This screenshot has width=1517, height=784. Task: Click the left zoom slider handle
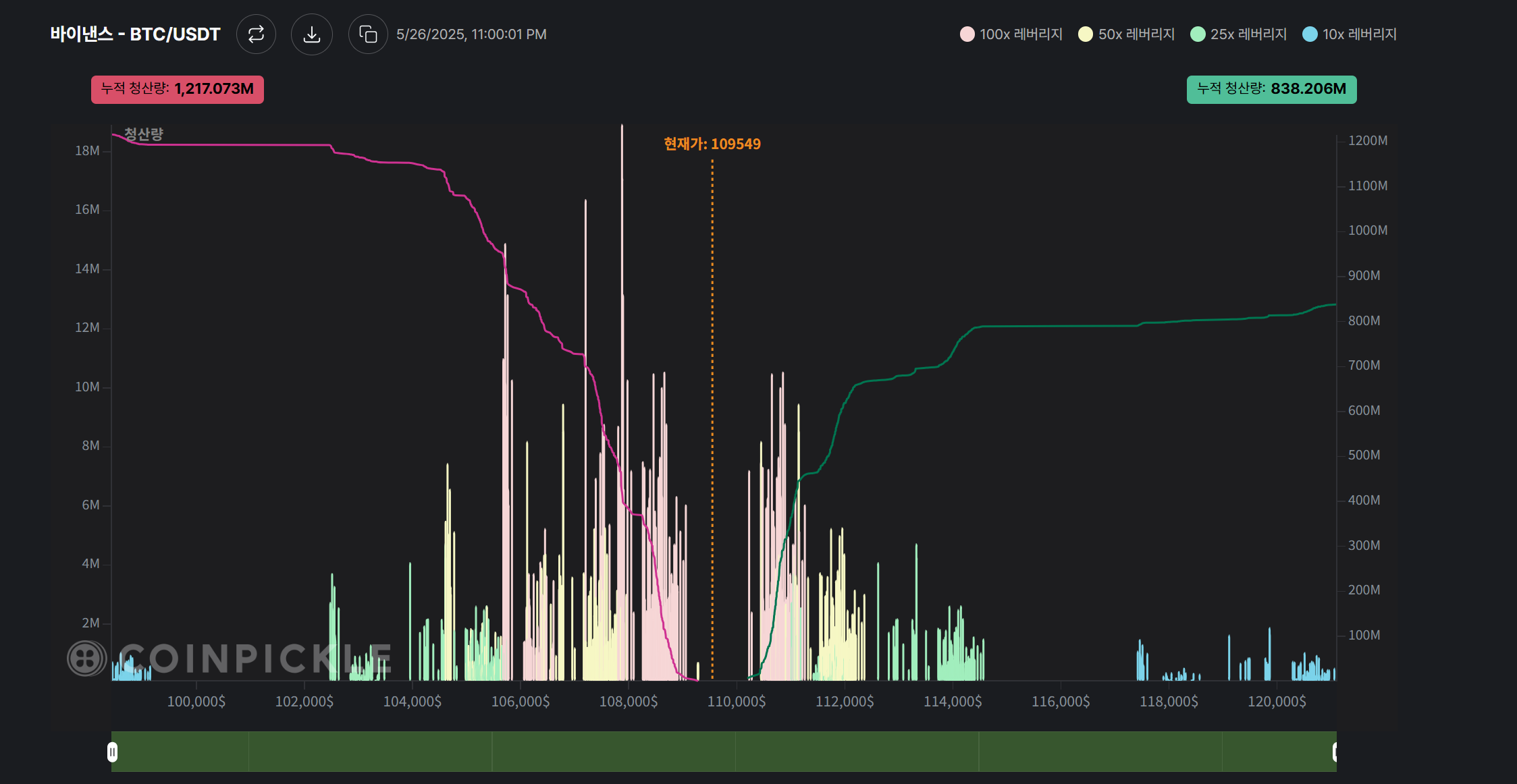point(112,752)
